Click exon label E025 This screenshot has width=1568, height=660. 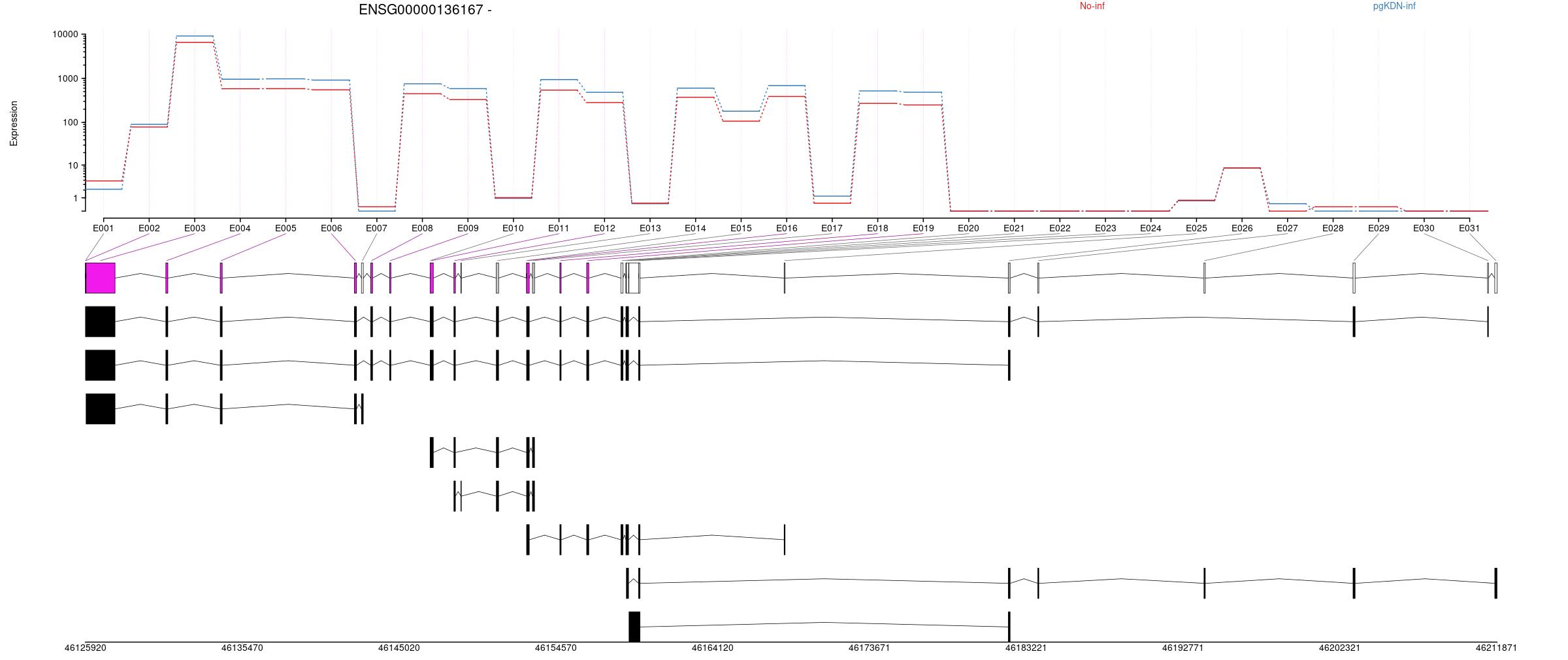click(1196, 228)
